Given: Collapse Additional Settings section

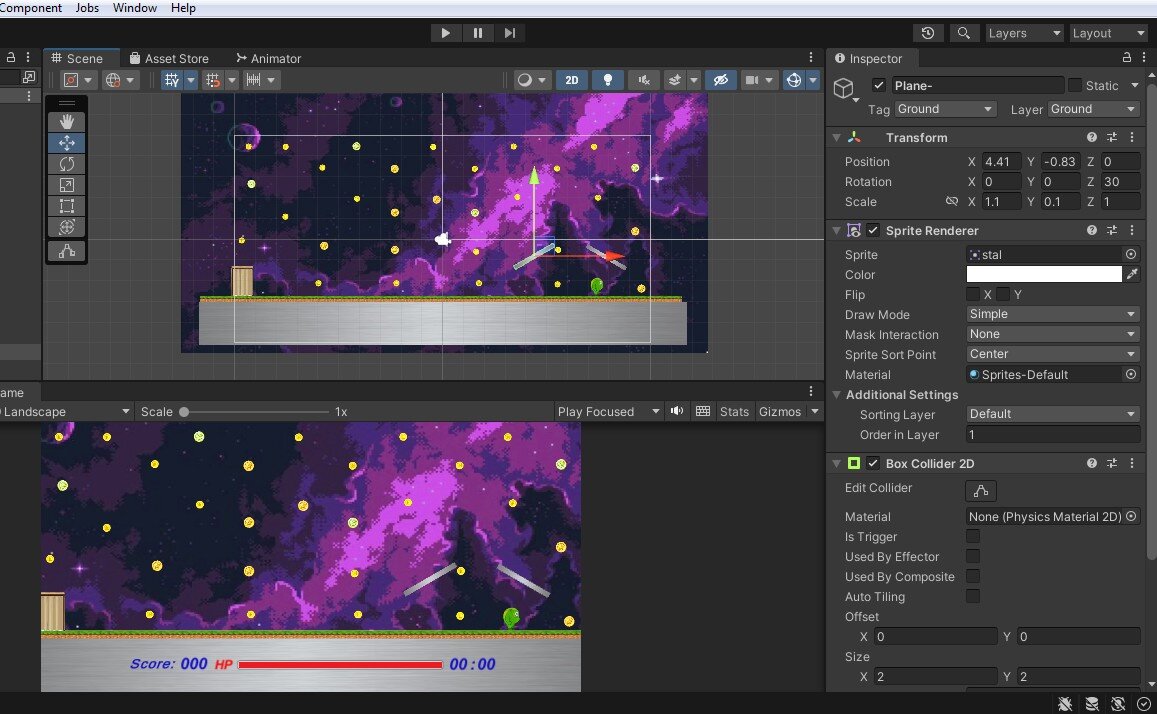Looking at the screenshot, I should tap(836, 395).
